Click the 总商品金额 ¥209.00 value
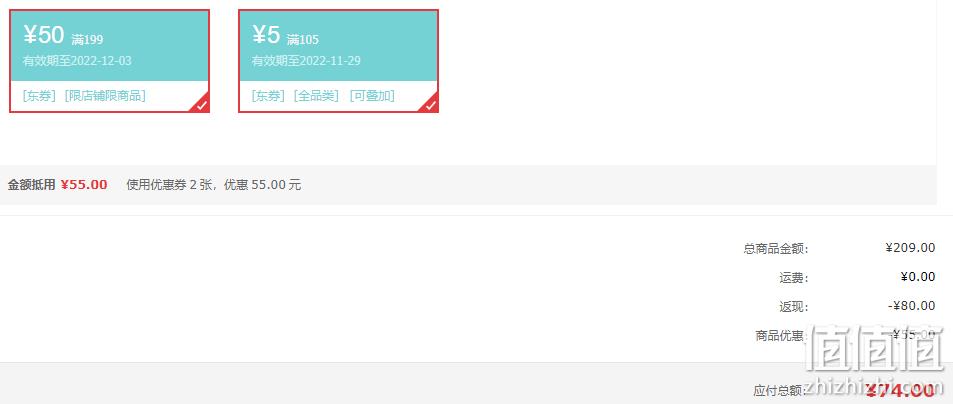 [x=910, y=248]
